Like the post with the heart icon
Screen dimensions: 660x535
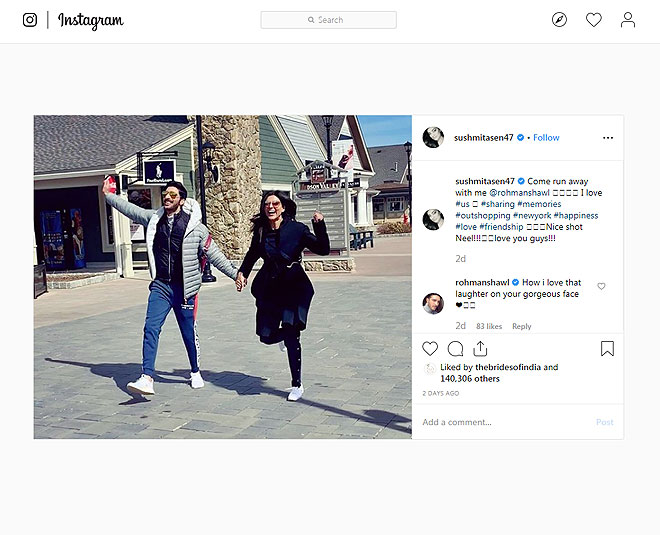pos(430,349)
